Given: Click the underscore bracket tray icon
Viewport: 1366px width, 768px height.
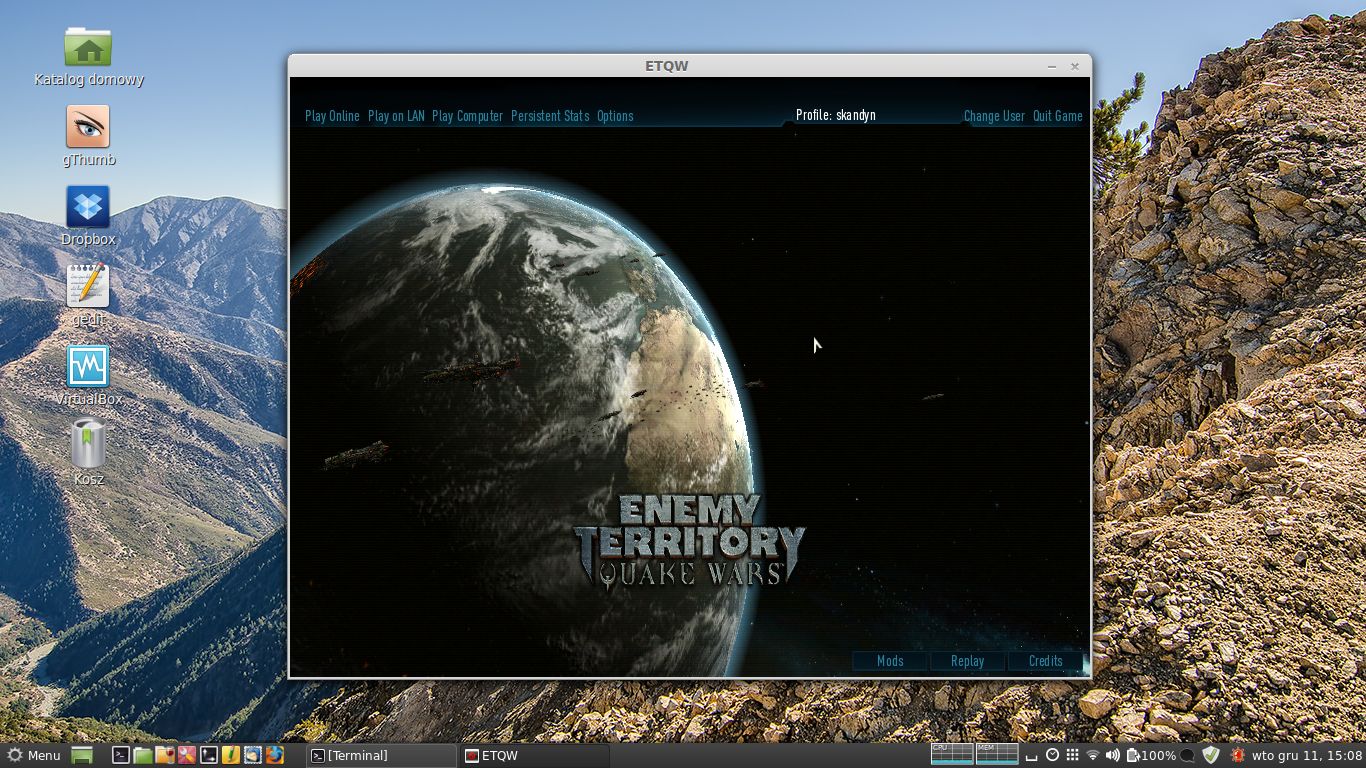Looking at the screenshot, I should tap(1032, 757).
